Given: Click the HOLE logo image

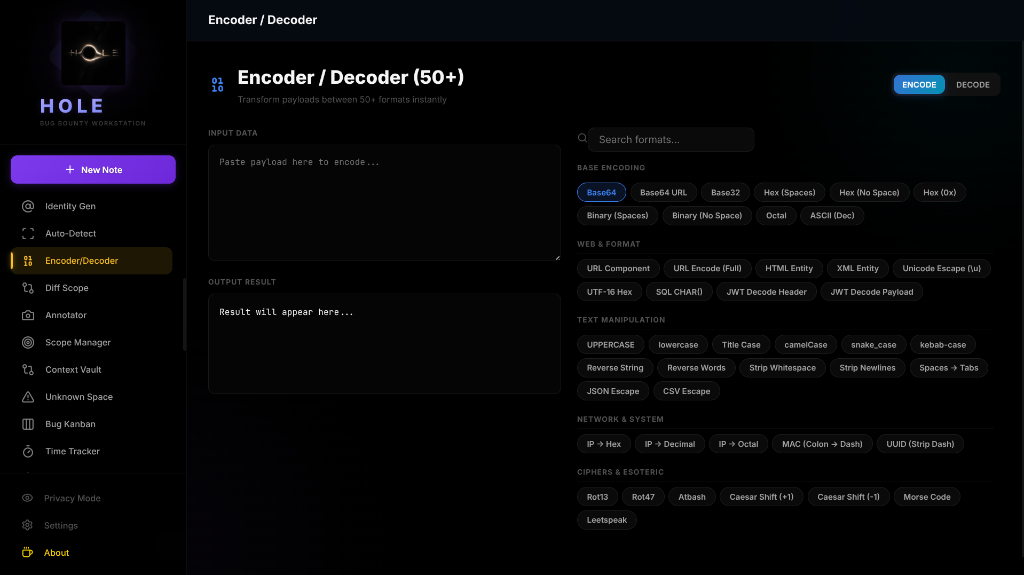Looking at the screenshot, I should [93, 53].
